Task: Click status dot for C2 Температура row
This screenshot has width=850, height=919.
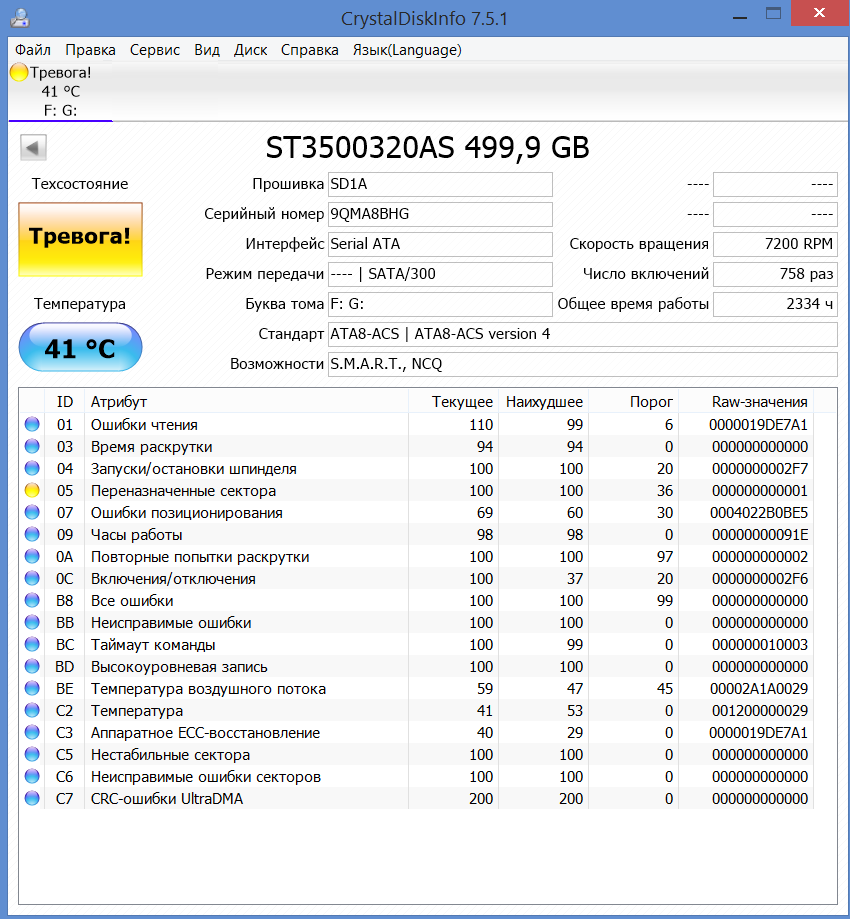Action: [x=32, y=710]
